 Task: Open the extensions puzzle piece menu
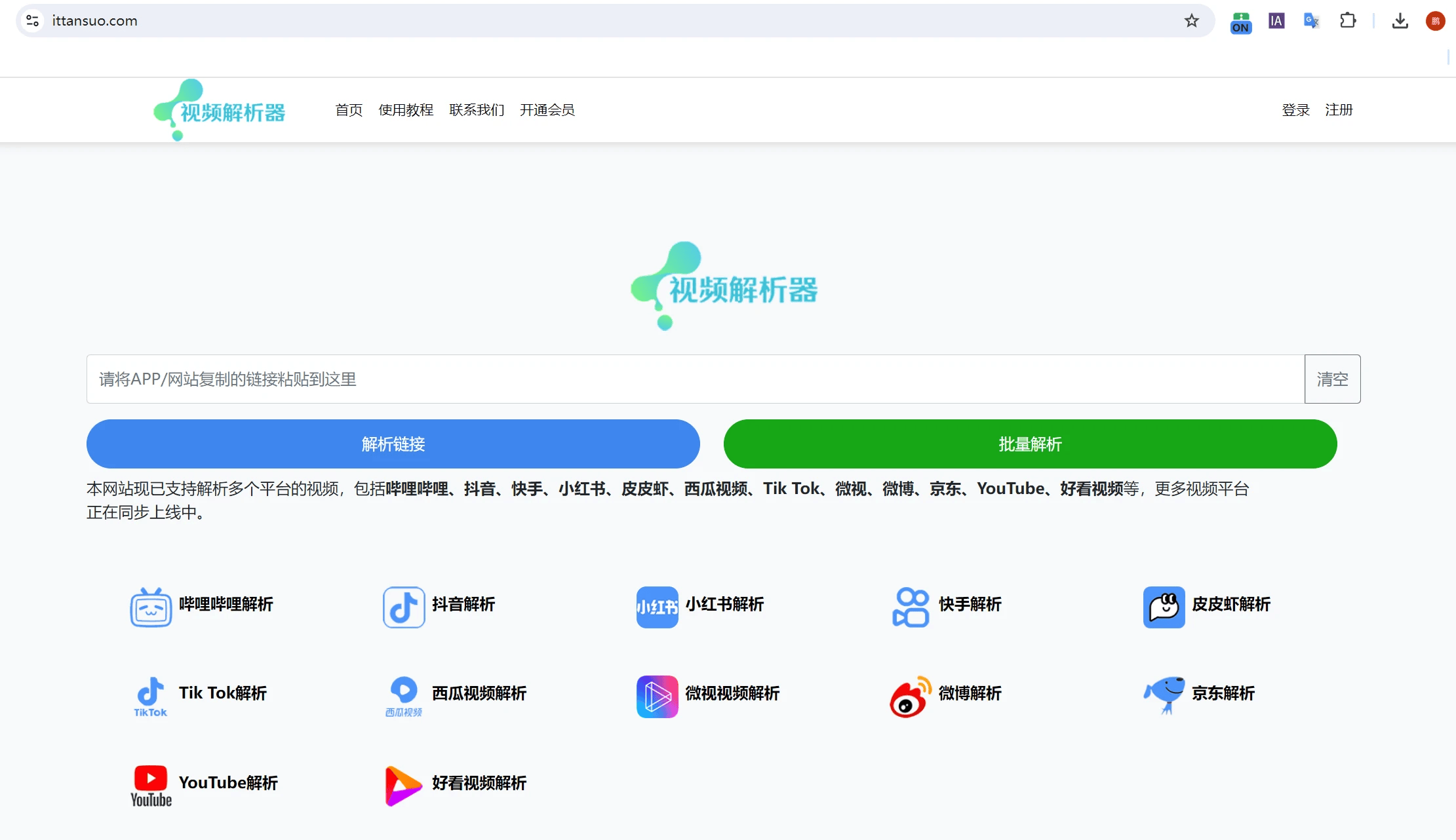1347,21
